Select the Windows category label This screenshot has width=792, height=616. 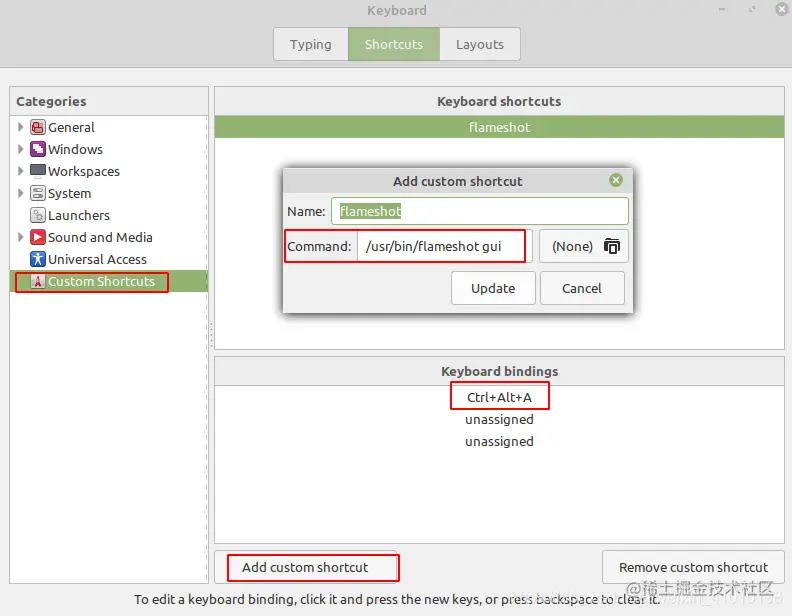pos(75,149)
